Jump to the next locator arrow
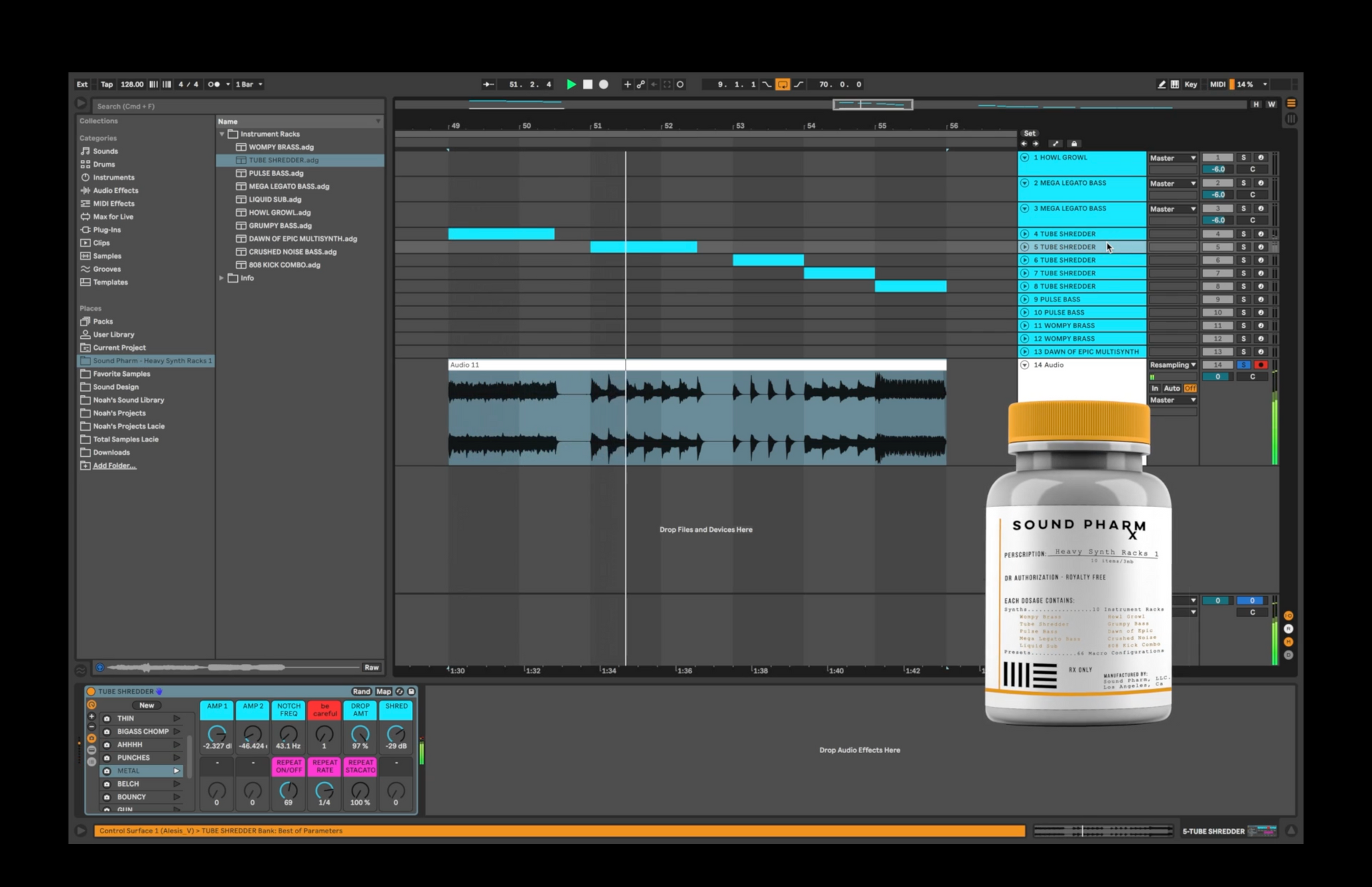Image resolution: width=1372 pixels, height=887 pixels. coord(1035,144)
